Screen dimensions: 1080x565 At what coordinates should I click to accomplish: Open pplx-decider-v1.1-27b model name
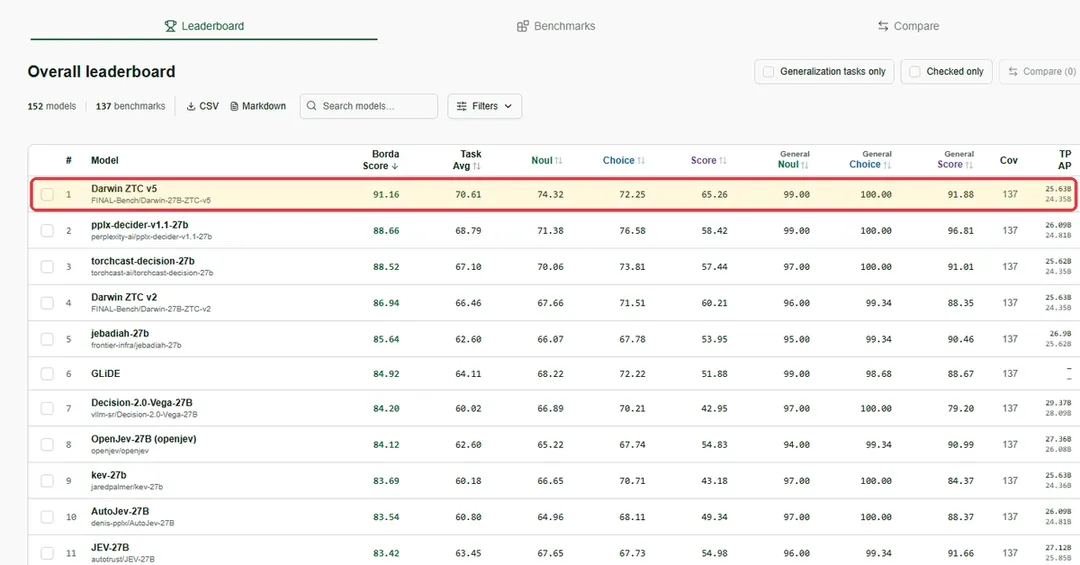[140, 225]
